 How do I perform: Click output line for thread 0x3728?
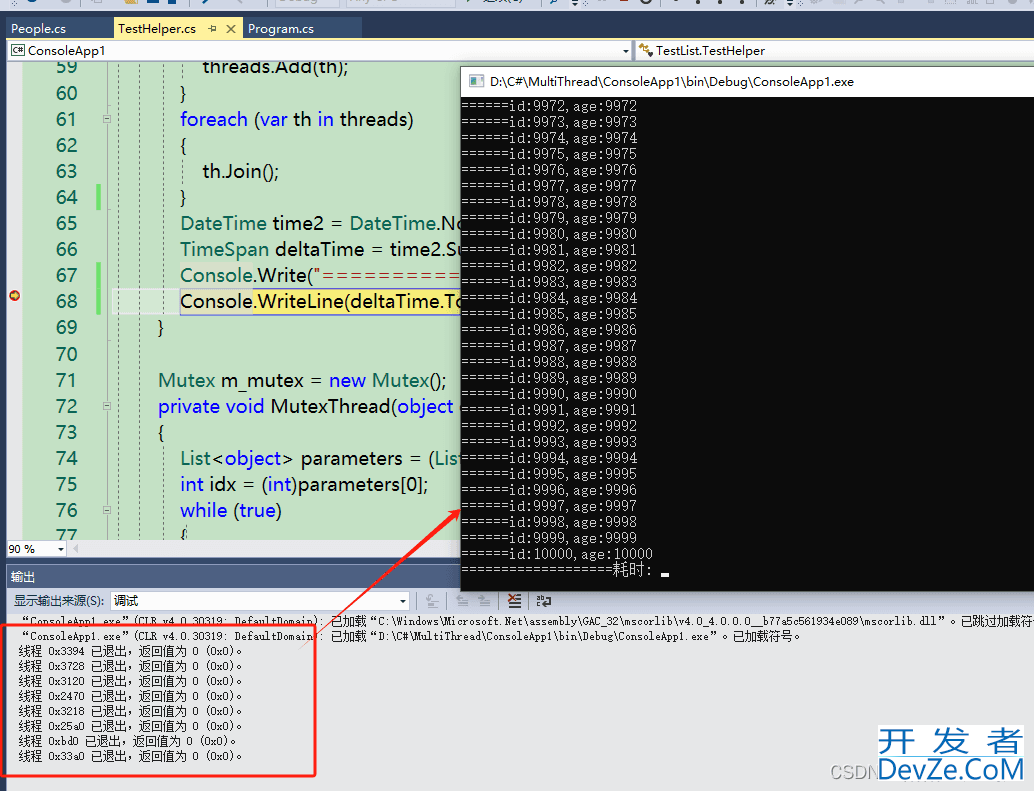pyautogui.click(x=131, y=666)
